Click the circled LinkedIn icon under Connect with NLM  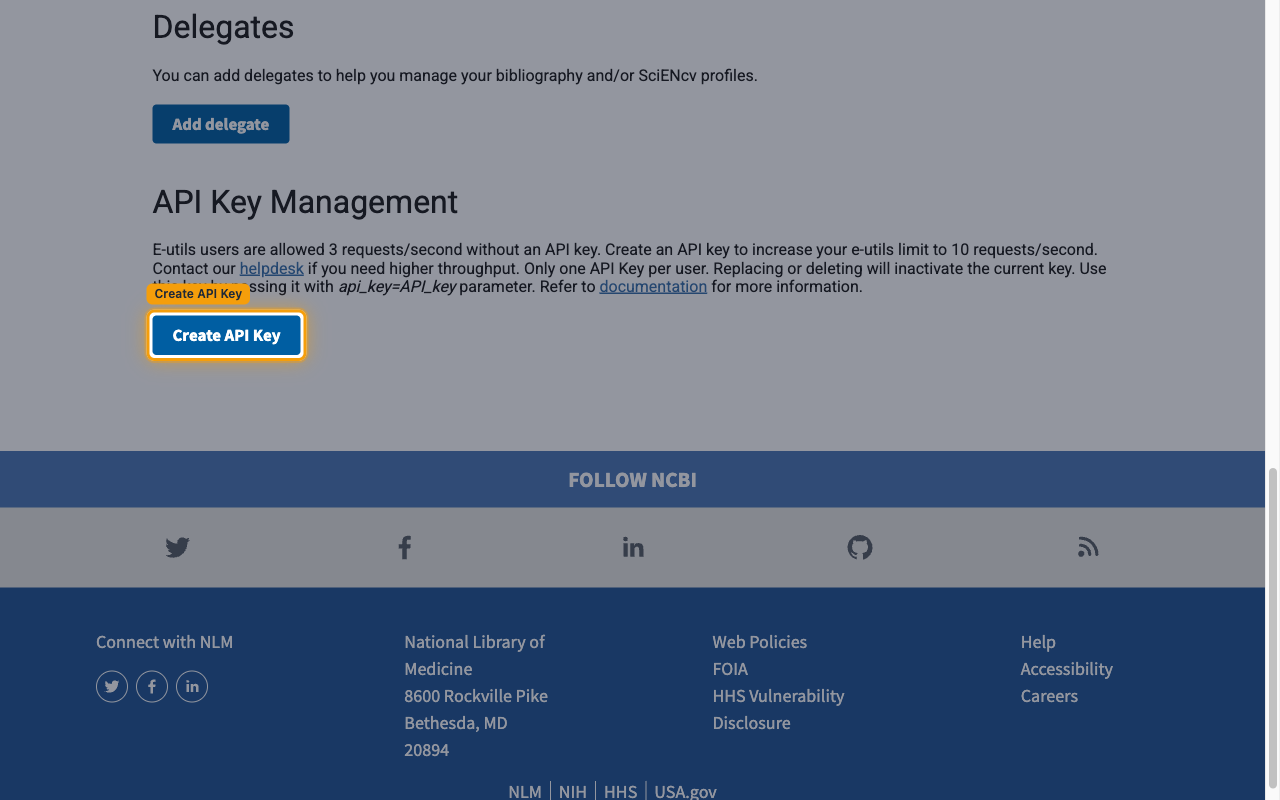coord(192,686)
